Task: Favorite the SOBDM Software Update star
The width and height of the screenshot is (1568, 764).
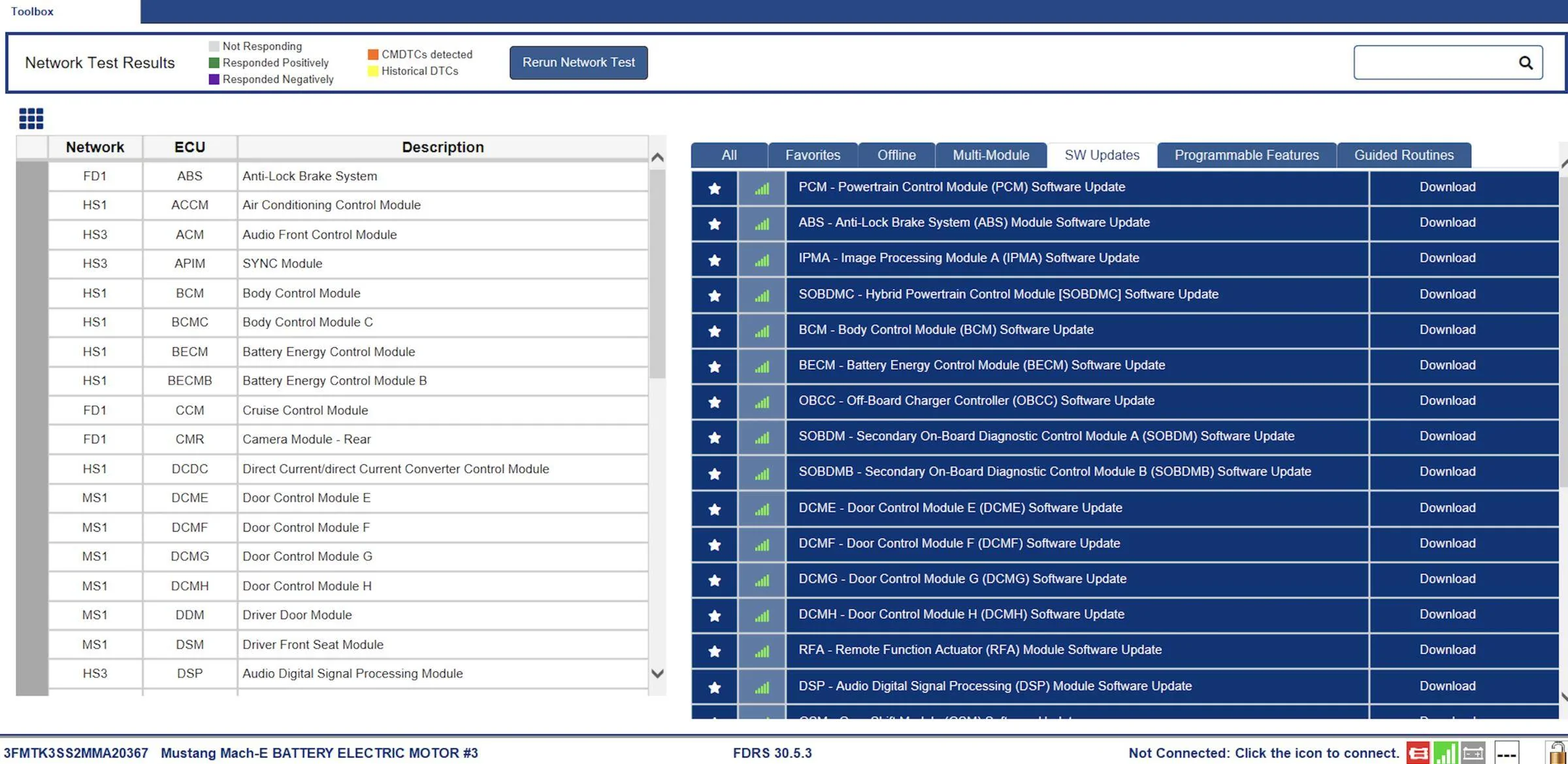Action: tap(715, 438)
